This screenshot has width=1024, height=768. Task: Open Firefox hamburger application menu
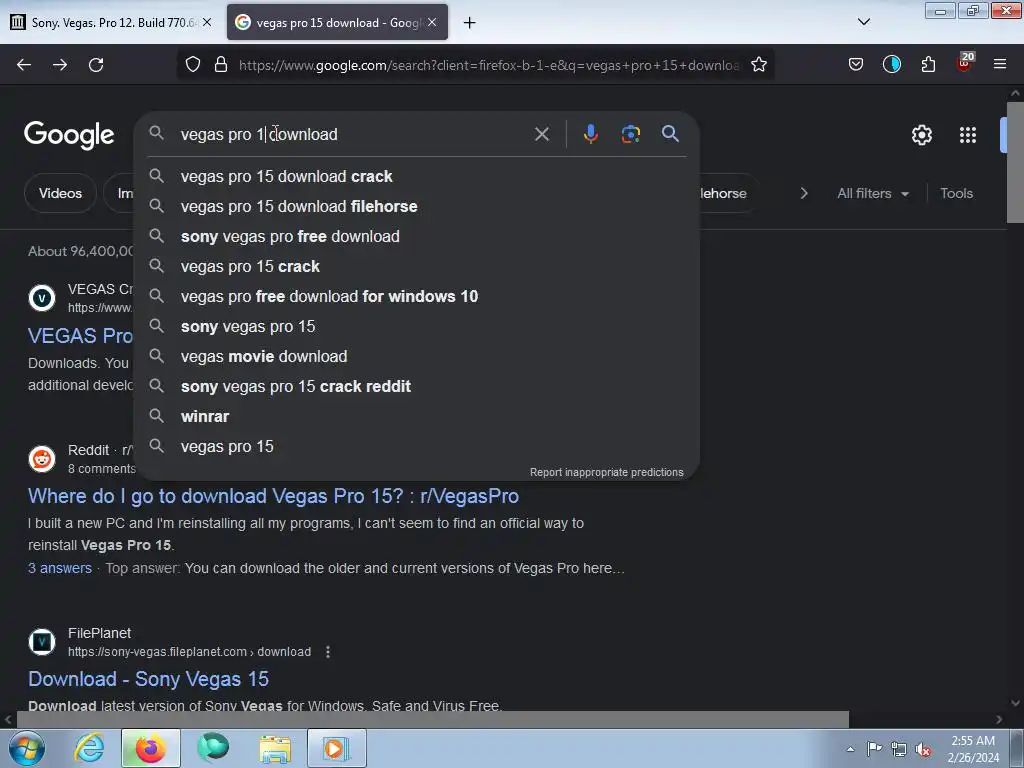pos(1000,64)
